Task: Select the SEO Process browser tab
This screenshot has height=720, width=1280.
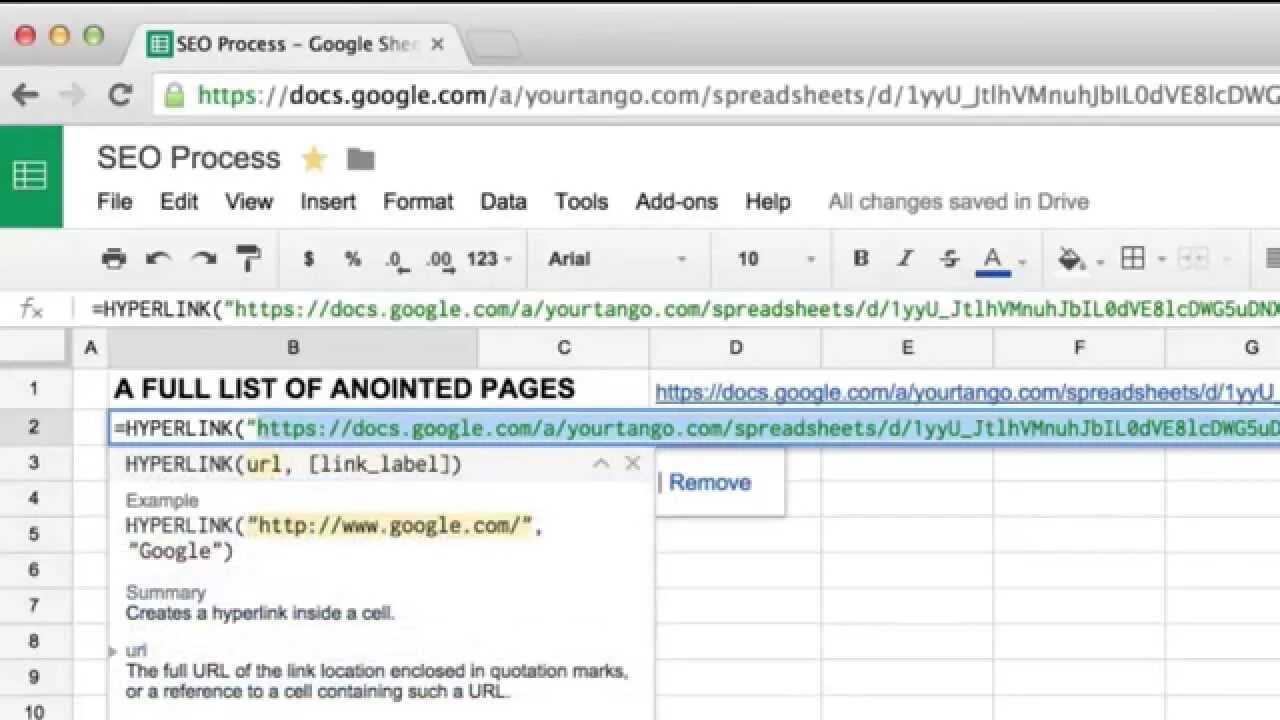Action: point(295,44)
